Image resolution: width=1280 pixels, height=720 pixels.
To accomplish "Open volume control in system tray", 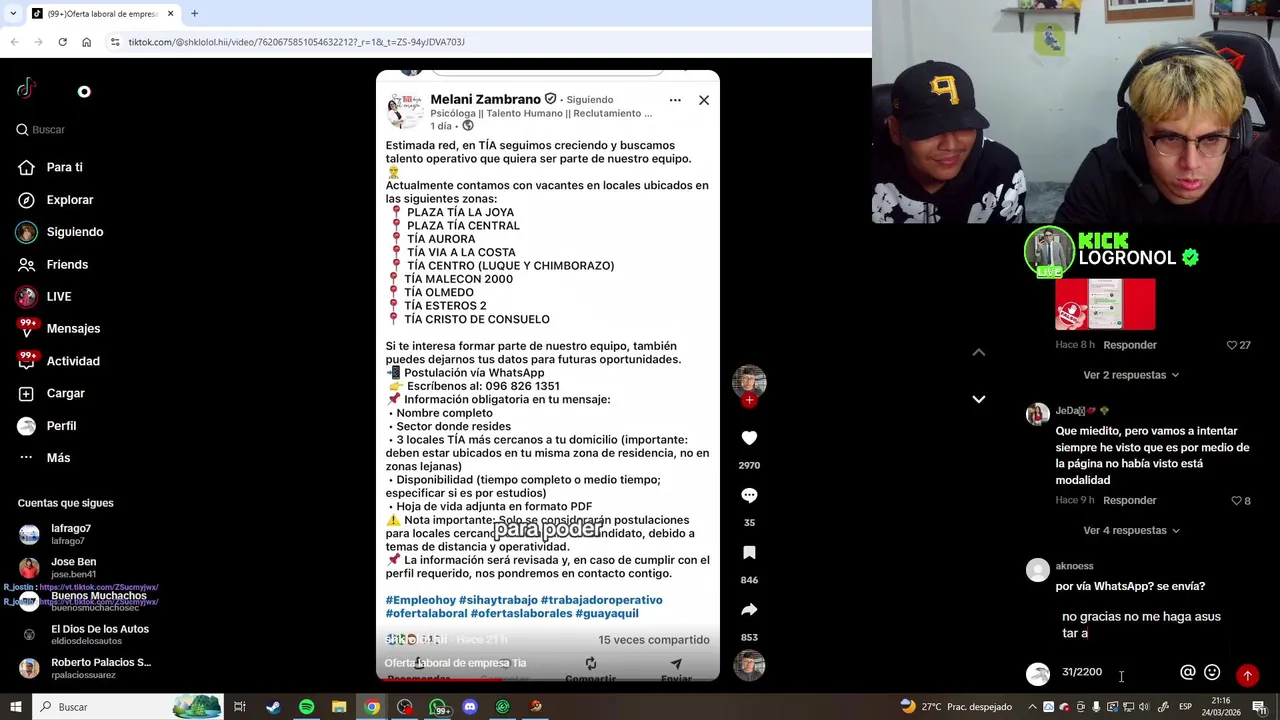I will 1146,707.
